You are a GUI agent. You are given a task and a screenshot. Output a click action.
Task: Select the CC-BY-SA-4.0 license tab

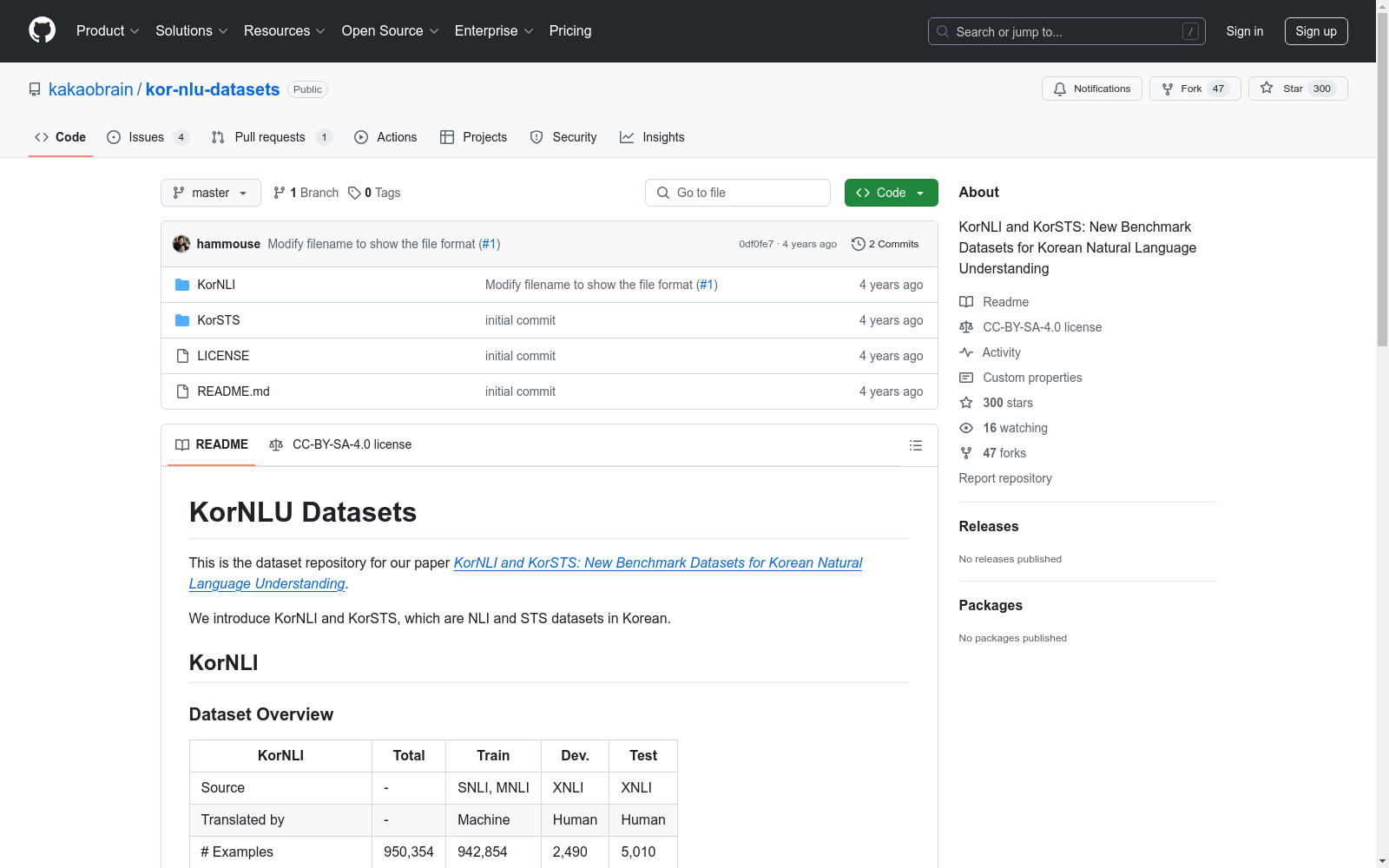(x=340, y=444)
